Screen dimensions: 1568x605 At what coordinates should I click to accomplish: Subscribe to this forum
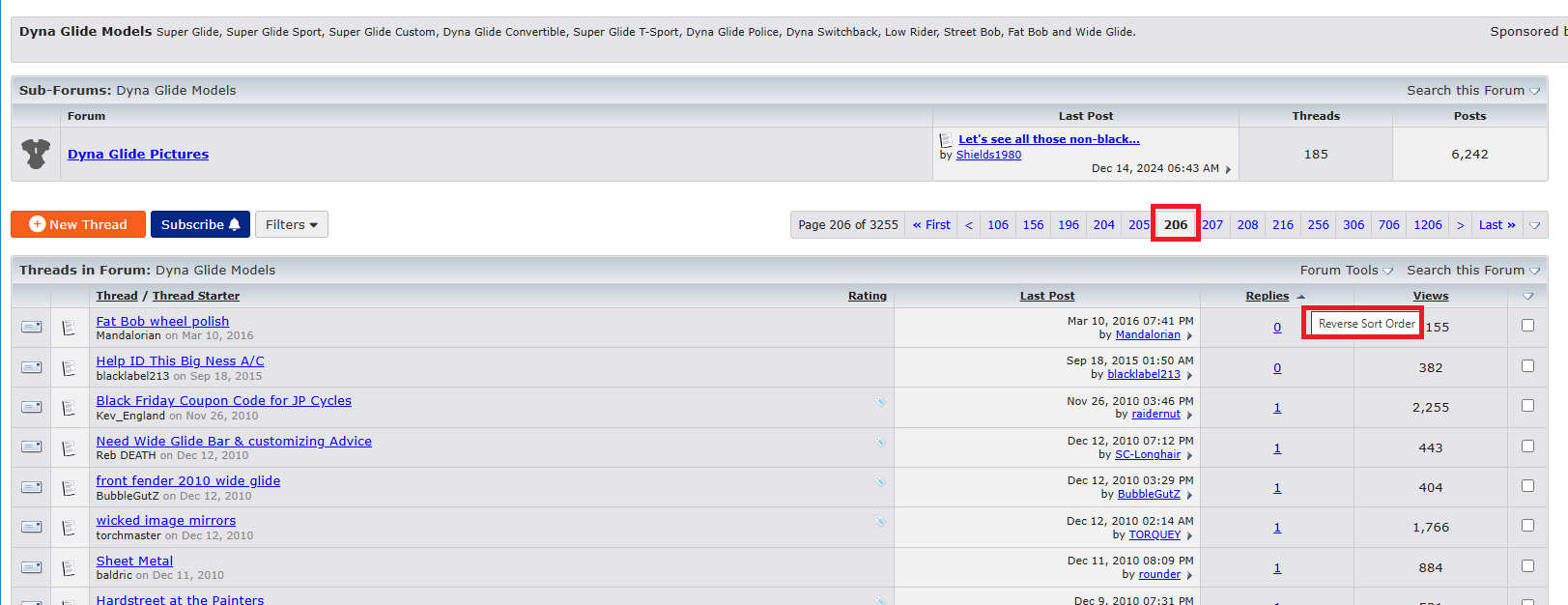200,224
